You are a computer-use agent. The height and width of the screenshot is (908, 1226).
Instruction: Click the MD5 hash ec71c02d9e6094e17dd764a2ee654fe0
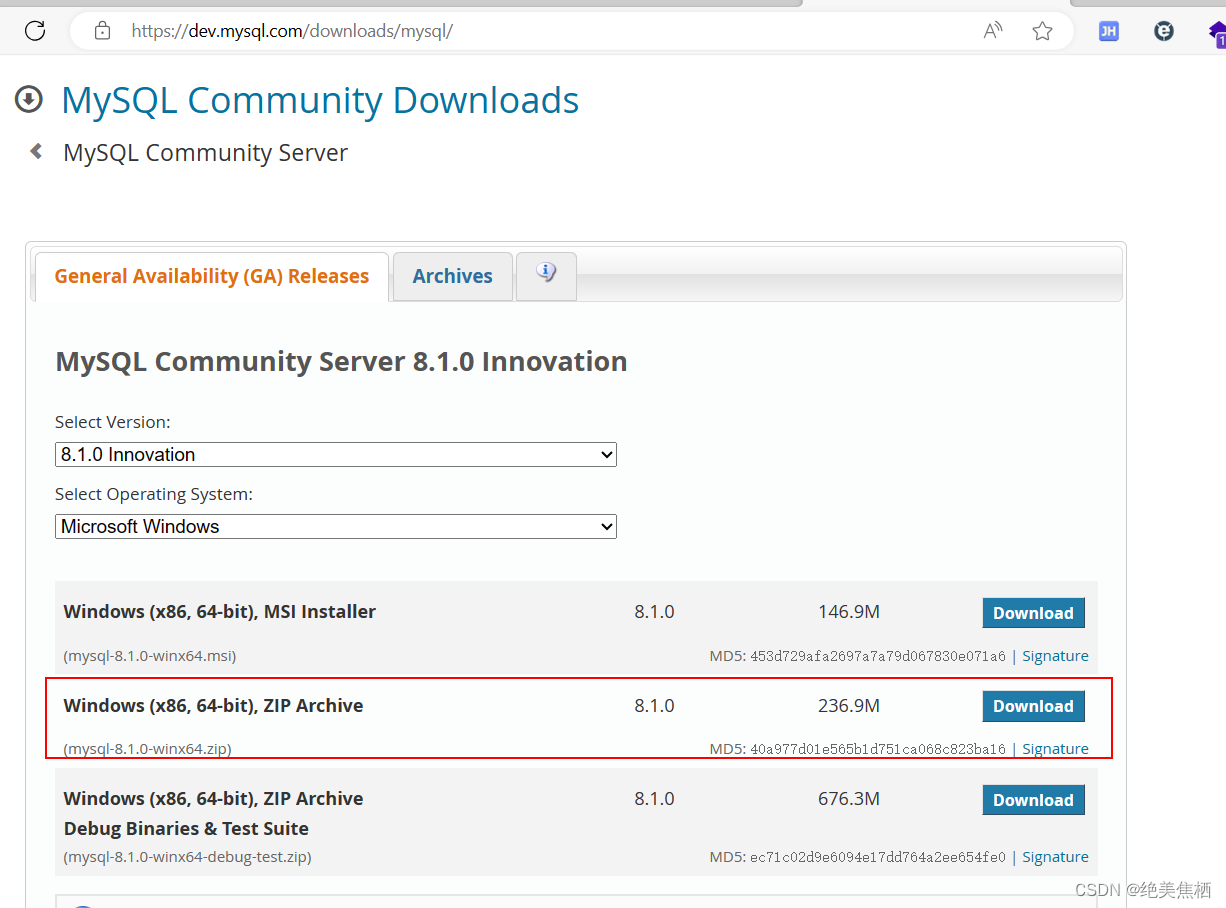tap(878, 857)
